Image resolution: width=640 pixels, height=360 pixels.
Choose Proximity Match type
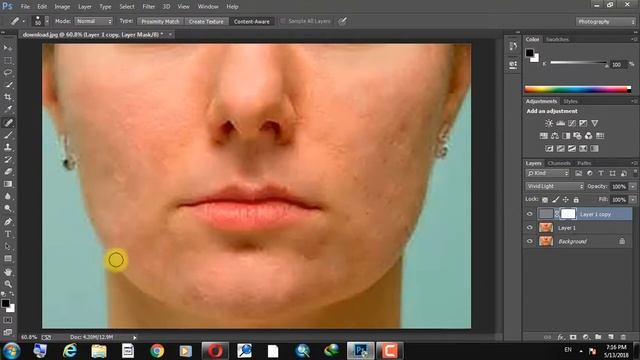tap(160, 21)
